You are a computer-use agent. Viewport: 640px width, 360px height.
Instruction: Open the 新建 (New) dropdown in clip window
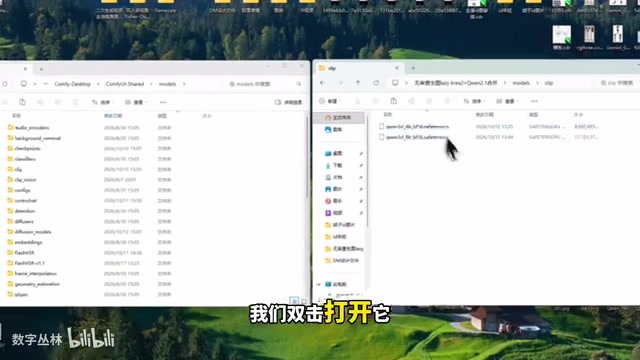[x=331, y=101]
